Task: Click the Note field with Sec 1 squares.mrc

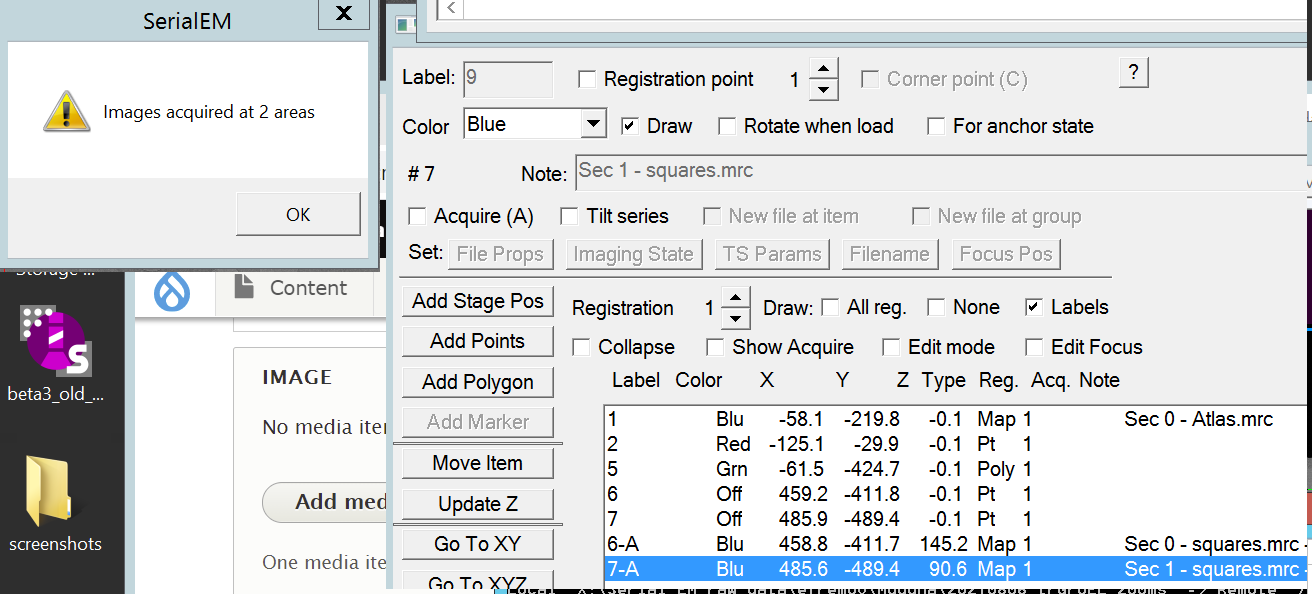Action: tap(942, 171)
